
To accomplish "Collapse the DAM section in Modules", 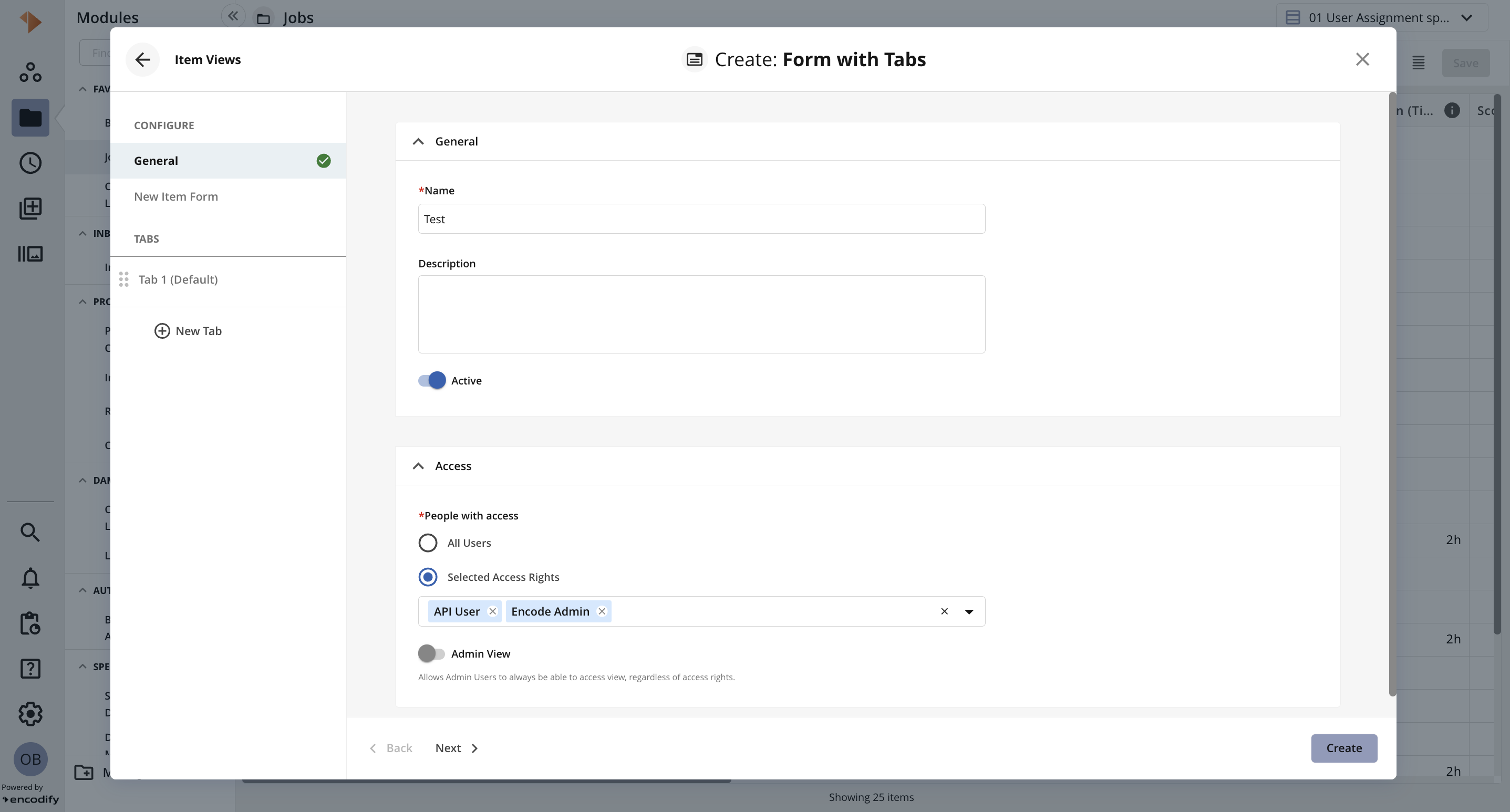I will pyautogui.click(x=82, y=481).
